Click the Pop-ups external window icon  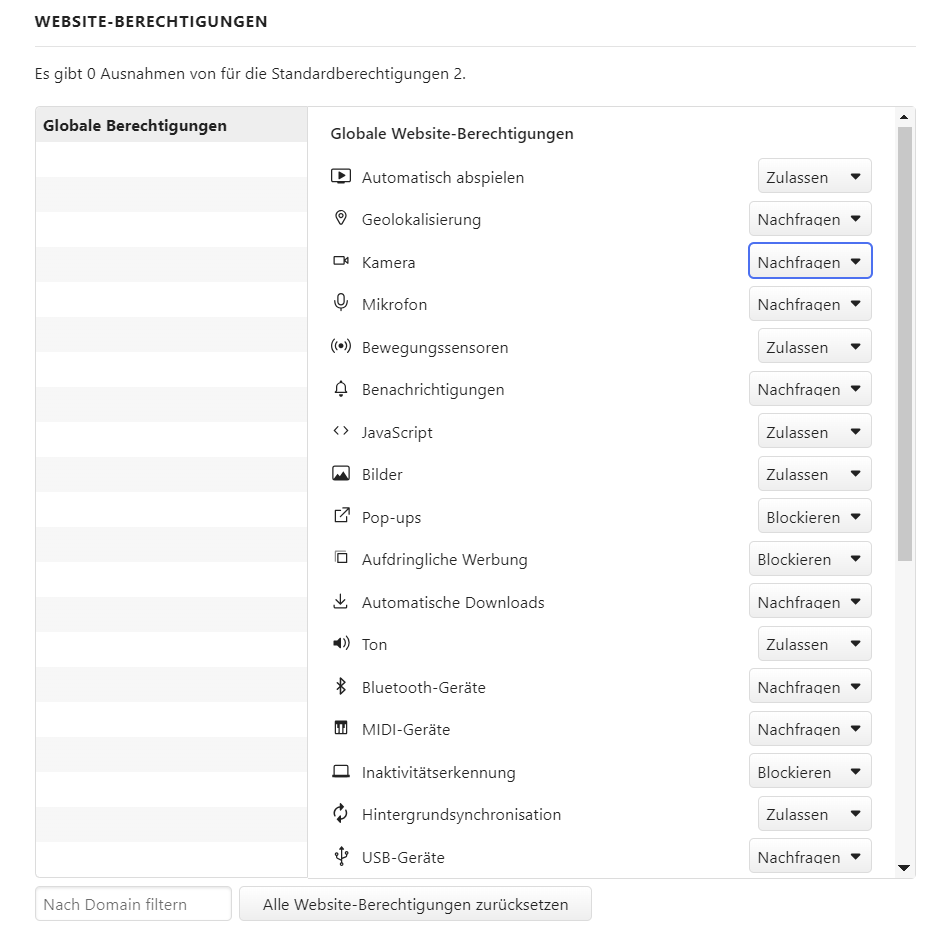click(341, 515)
